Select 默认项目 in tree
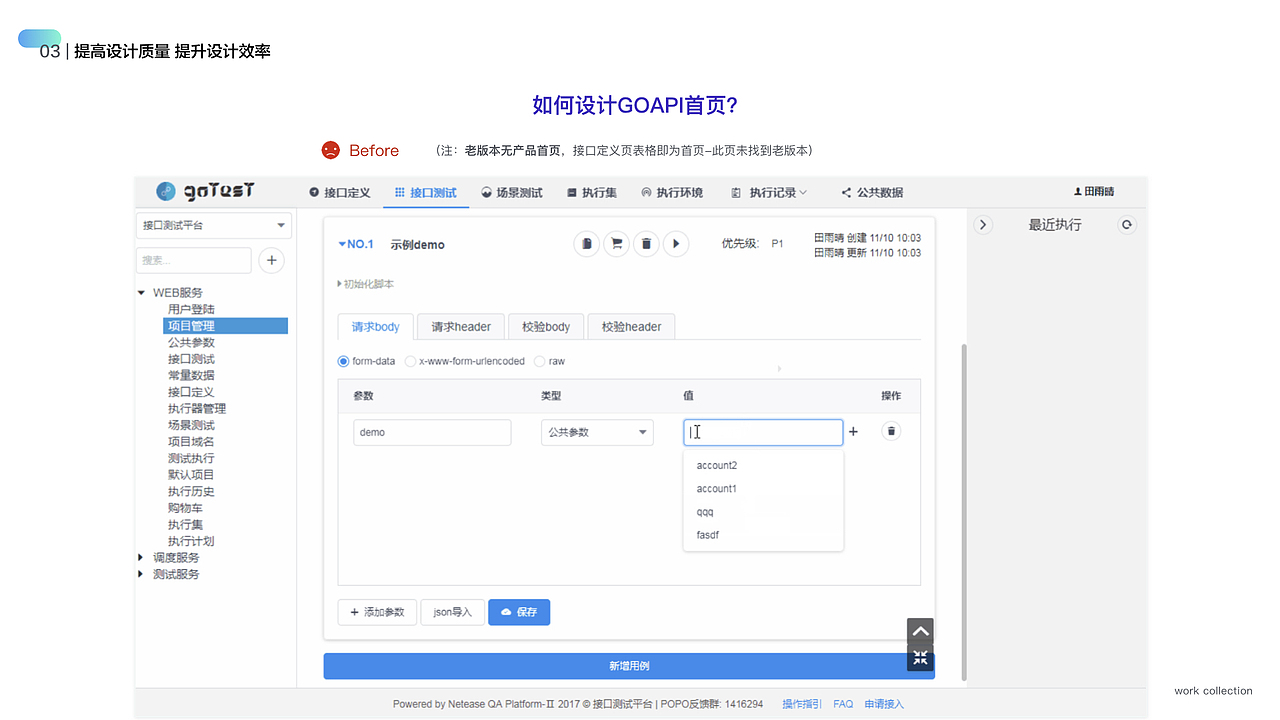The image size is (1280, 720). [x=191, y=475]
